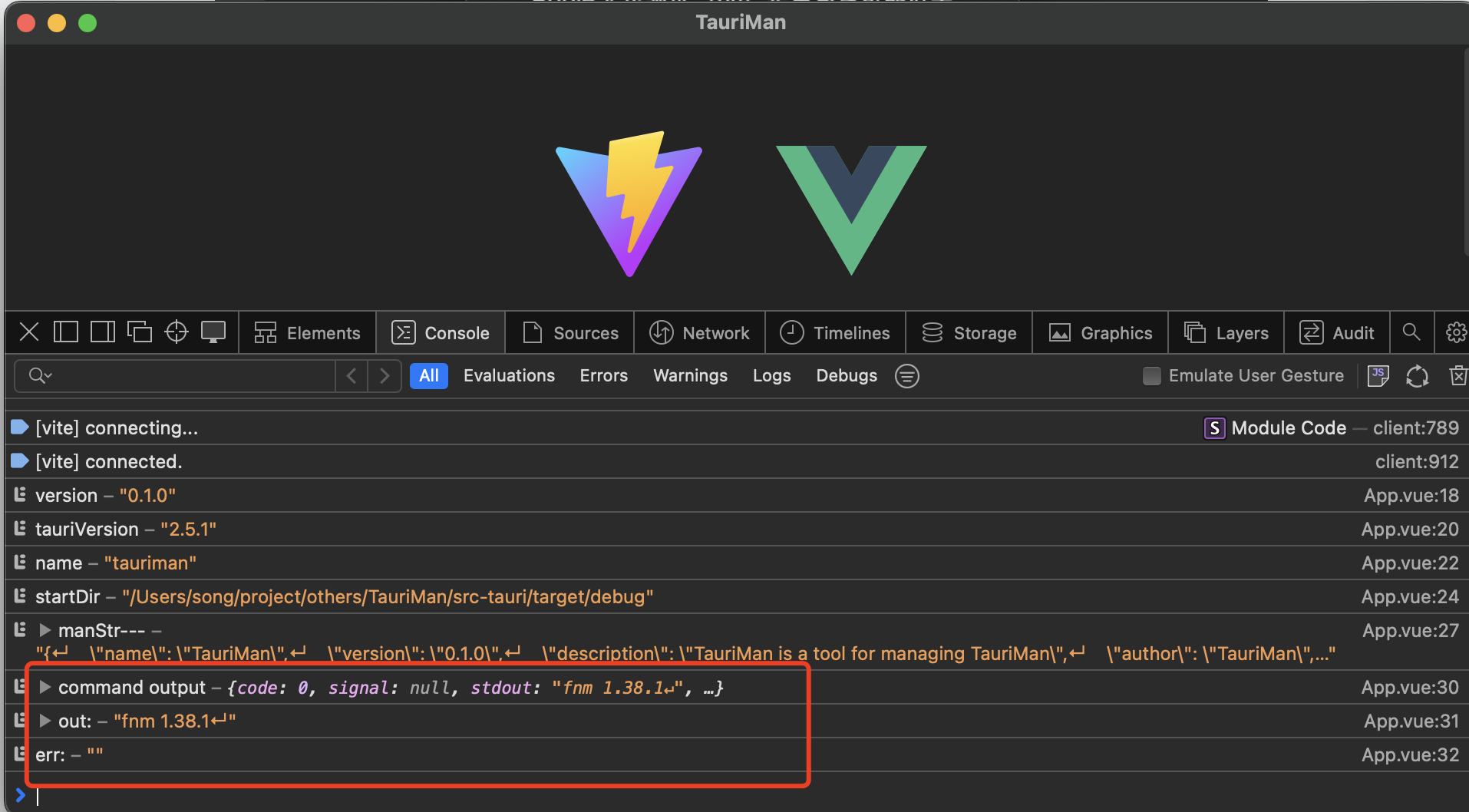Viewport: 1469px width, 812px height.
Task: Detach inspector into separate window
Action: pyautogui.click(x=140, y=332)
